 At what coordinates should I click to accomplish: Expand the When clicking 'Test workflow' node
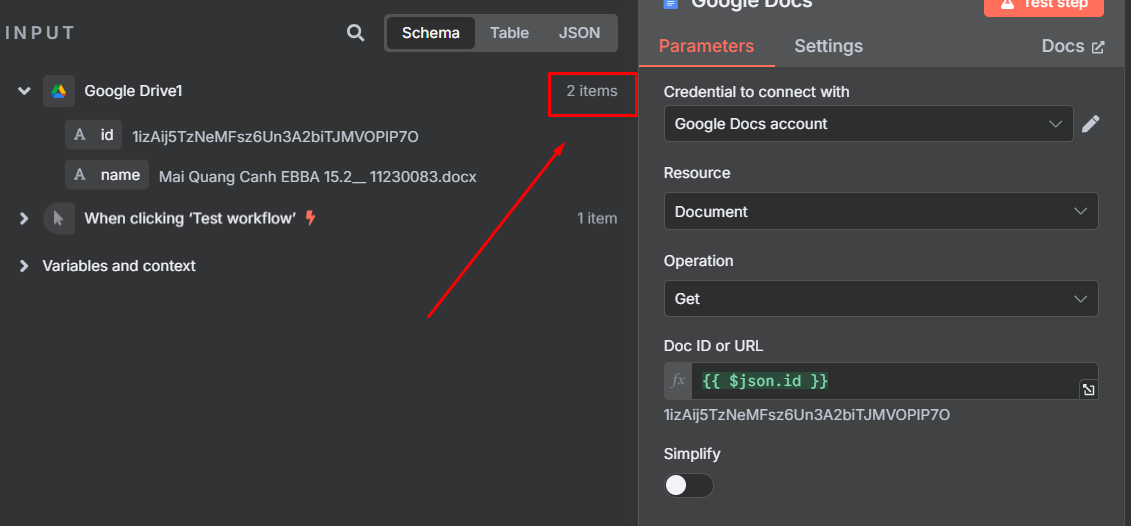pyautogui.click(x=25, y=218)
